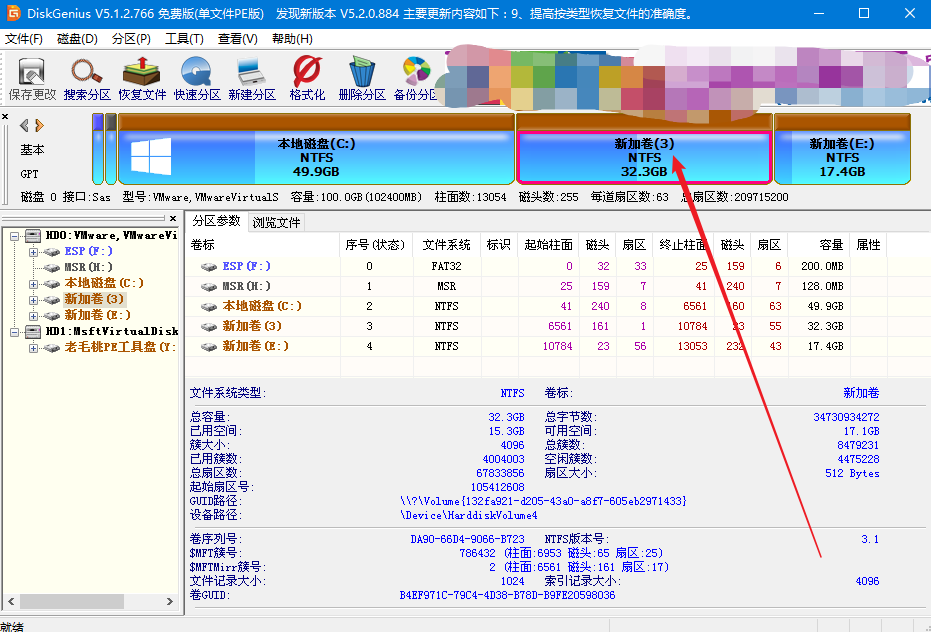Click the GUID path \\?\Volume{132fa921...} value
The height and width of the screenshot is (632, 931).
[543, 501]
